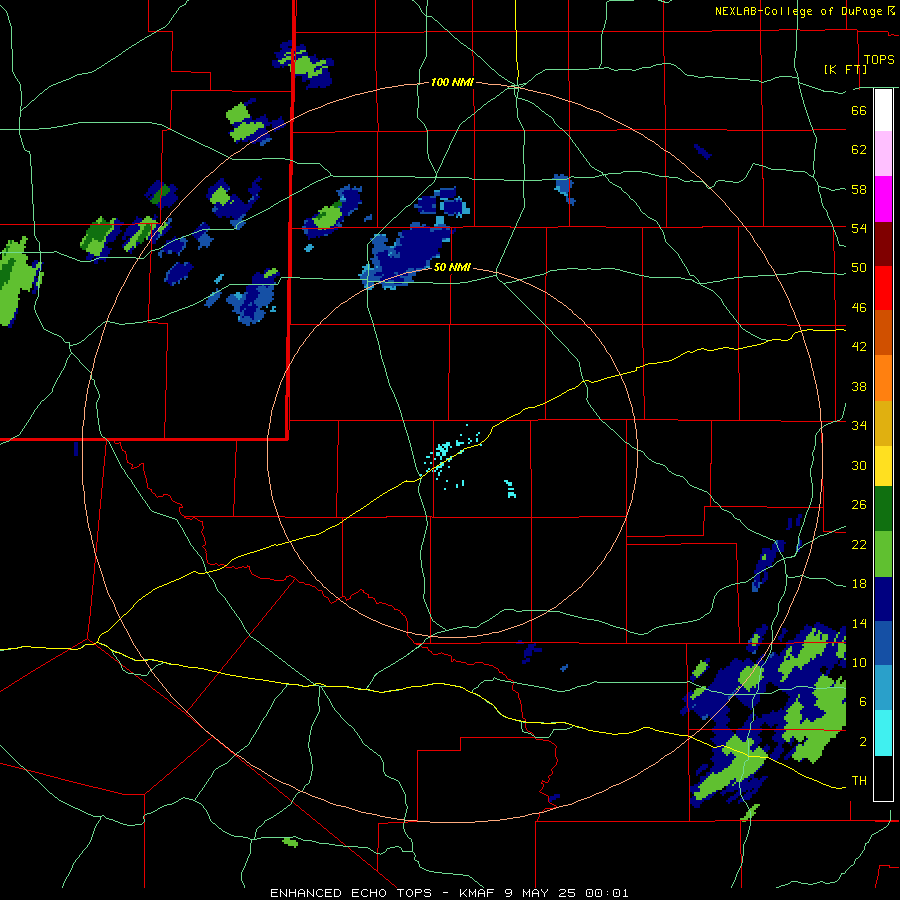The height and width of the screenshot is (900, 900).
Task: Click the cyan 2 kft legend swatch
Action: 883,733
